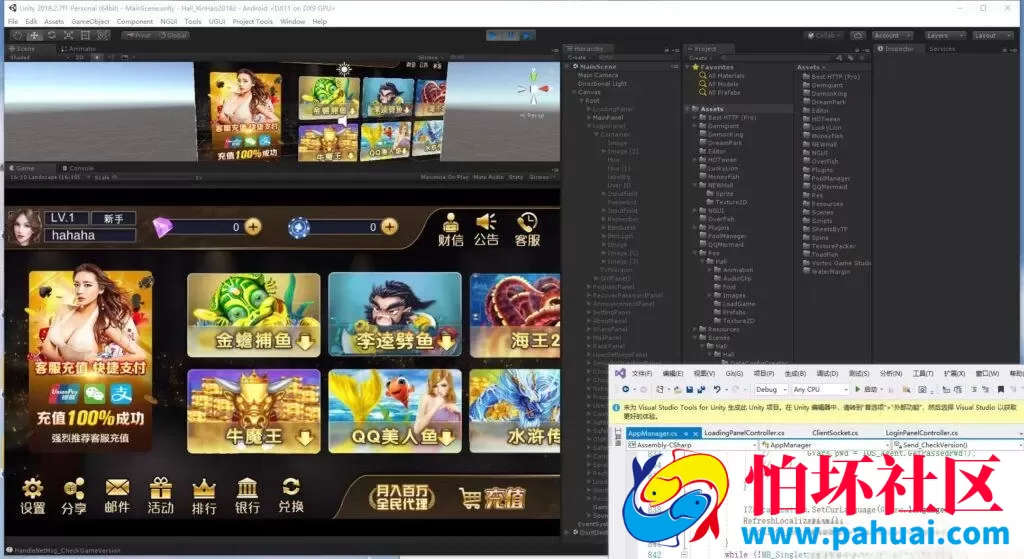Click the 启动 start button in Visual Studio

[867, 389]
